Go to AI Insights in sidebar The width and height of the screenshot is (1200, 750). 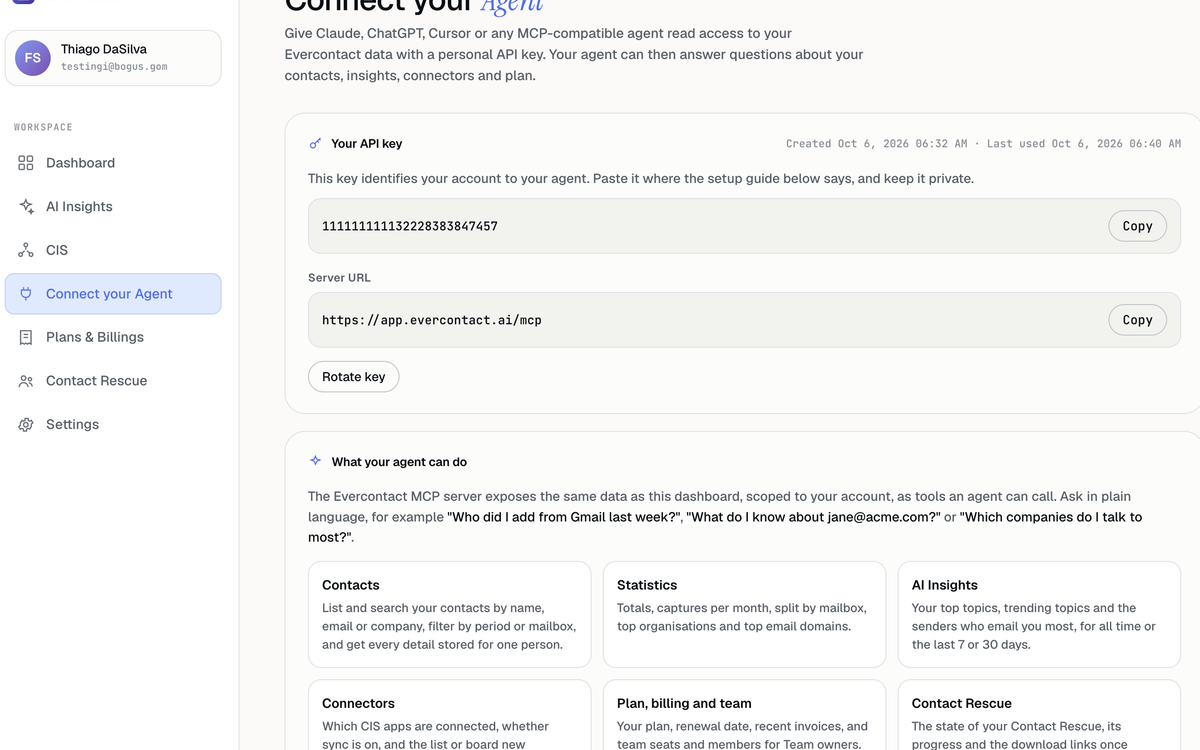pos(113,207)
